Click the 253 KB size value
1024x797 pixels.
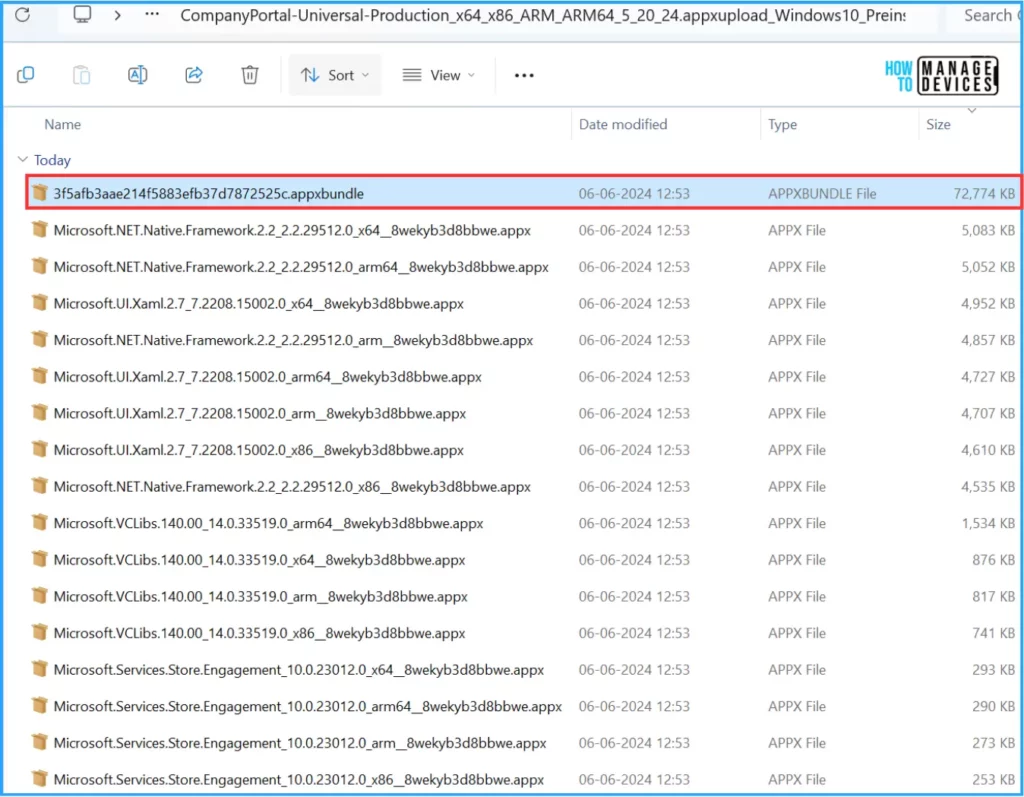(993, 779)
